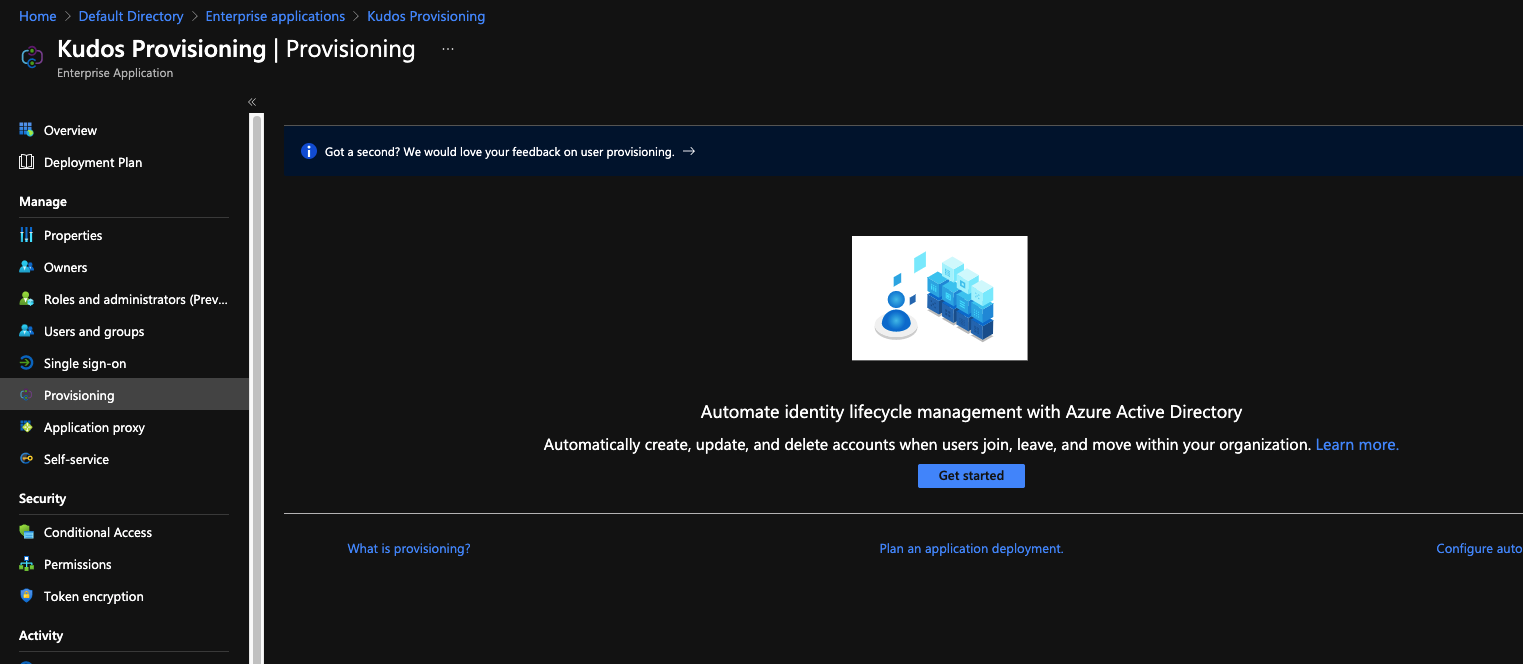Collapse the sidebar with the double chevron
1523x664 pixels.
(x=252, y=102)
